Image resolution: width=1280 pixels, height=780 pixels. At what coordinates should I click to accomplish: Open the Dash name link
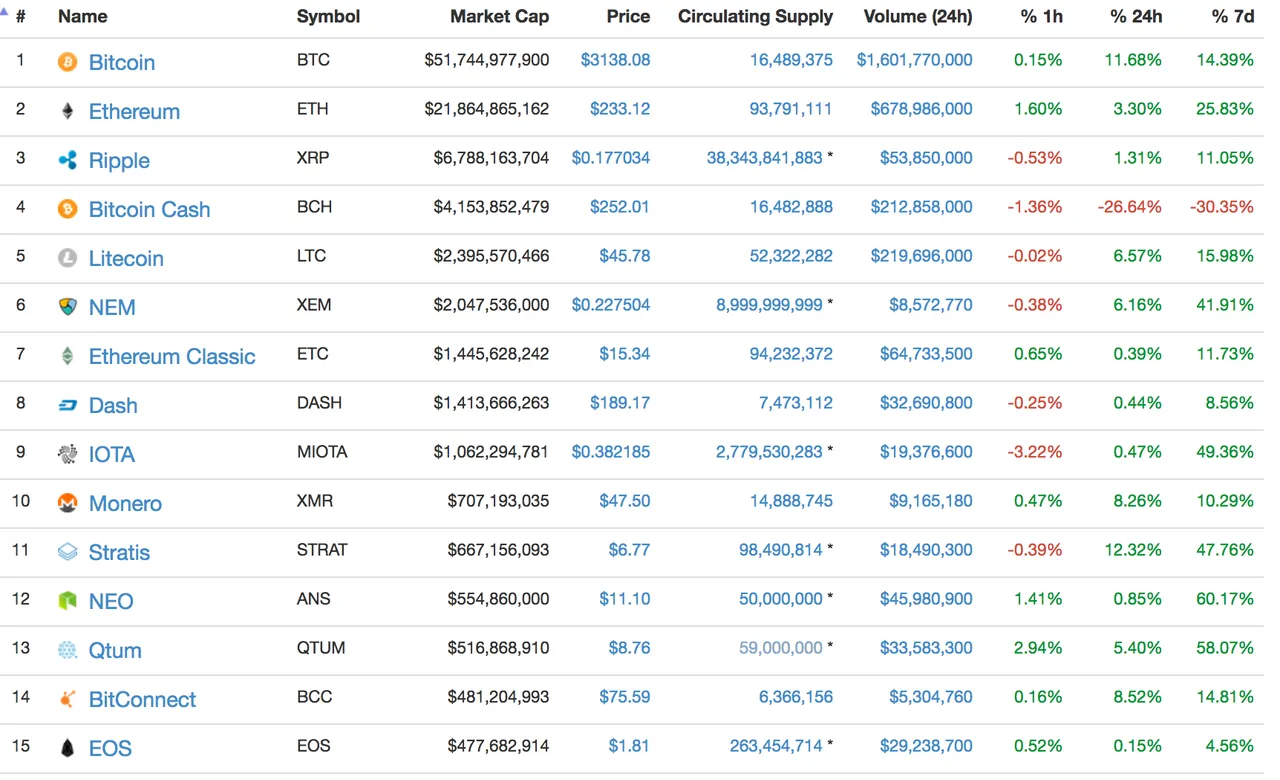pyautogui.click(x=113, y=405)
